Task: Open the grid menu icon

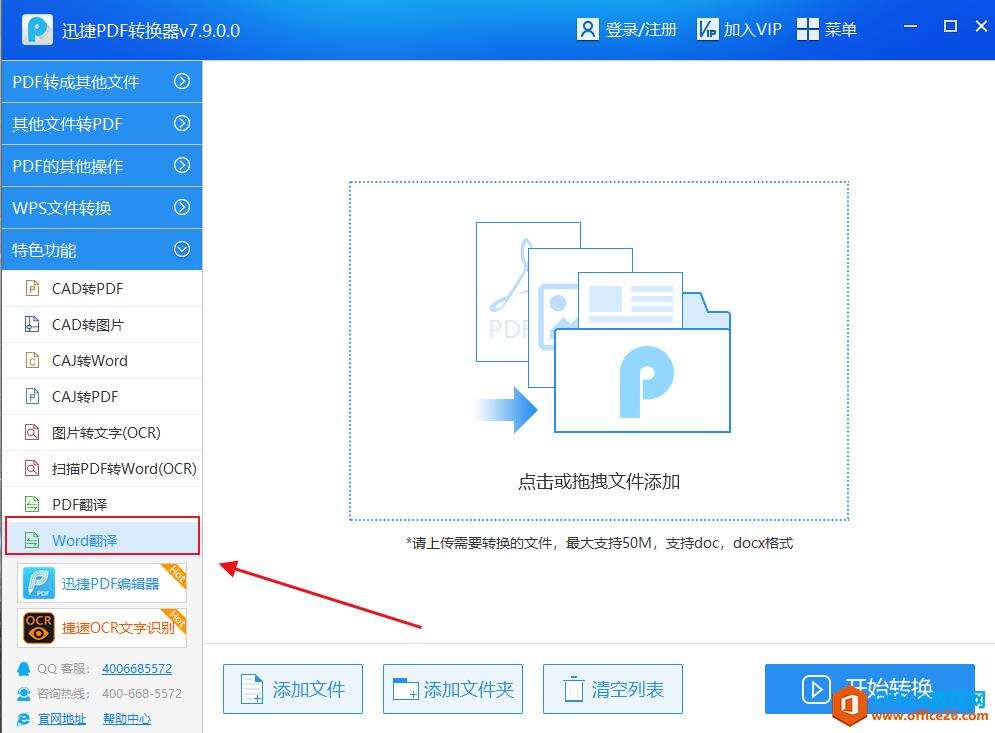Action: (x=807, y=29)
